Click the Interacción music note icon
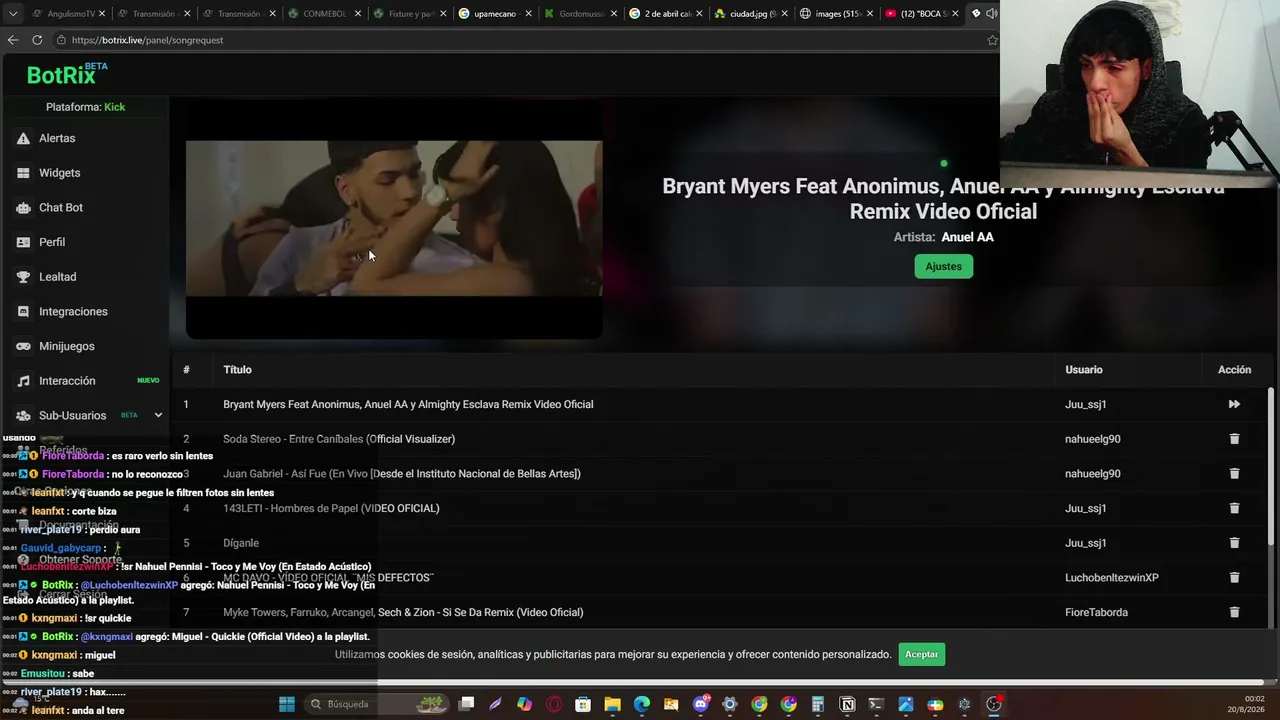 [x=23, y=381]
